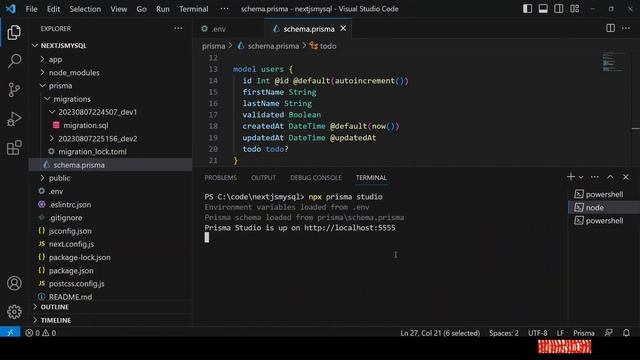The image size is (640, 360).
Task: Switch to the DEBUG CONSOLE tab
Action: tap(316, 178)
